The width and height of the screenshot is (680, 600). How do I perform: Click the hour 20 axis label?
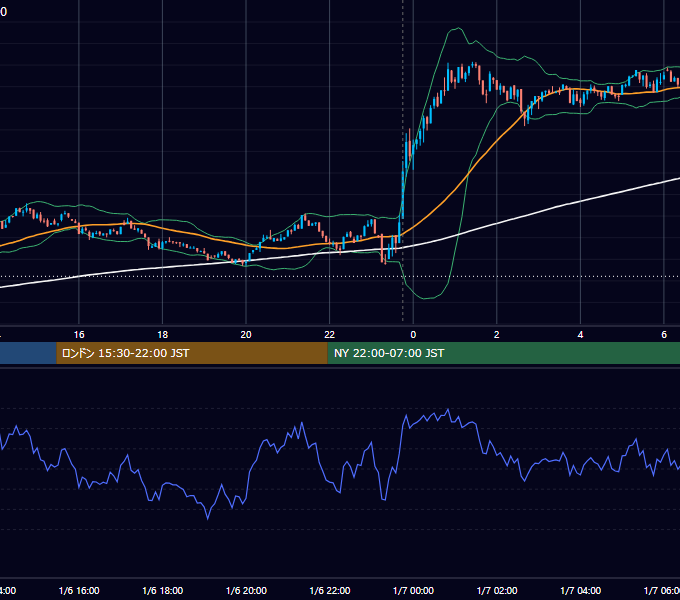[x=246, y=335]
